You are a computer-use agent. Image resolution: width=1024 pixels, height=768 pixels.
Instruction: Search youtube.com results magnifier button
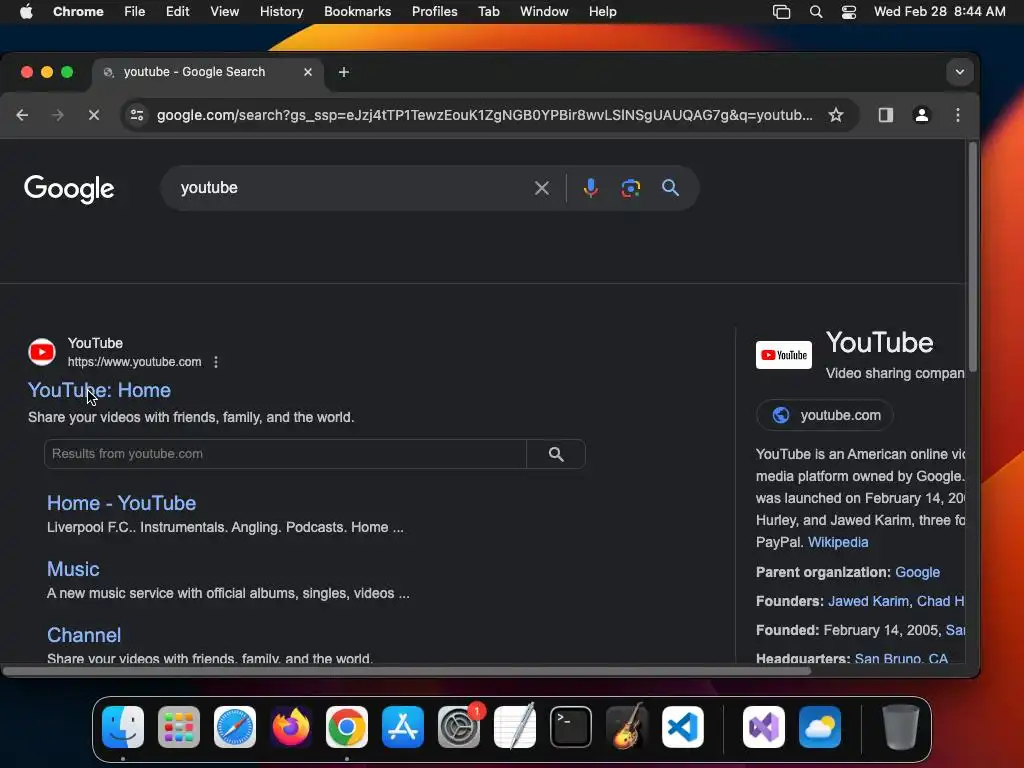(x=556, y=454)
